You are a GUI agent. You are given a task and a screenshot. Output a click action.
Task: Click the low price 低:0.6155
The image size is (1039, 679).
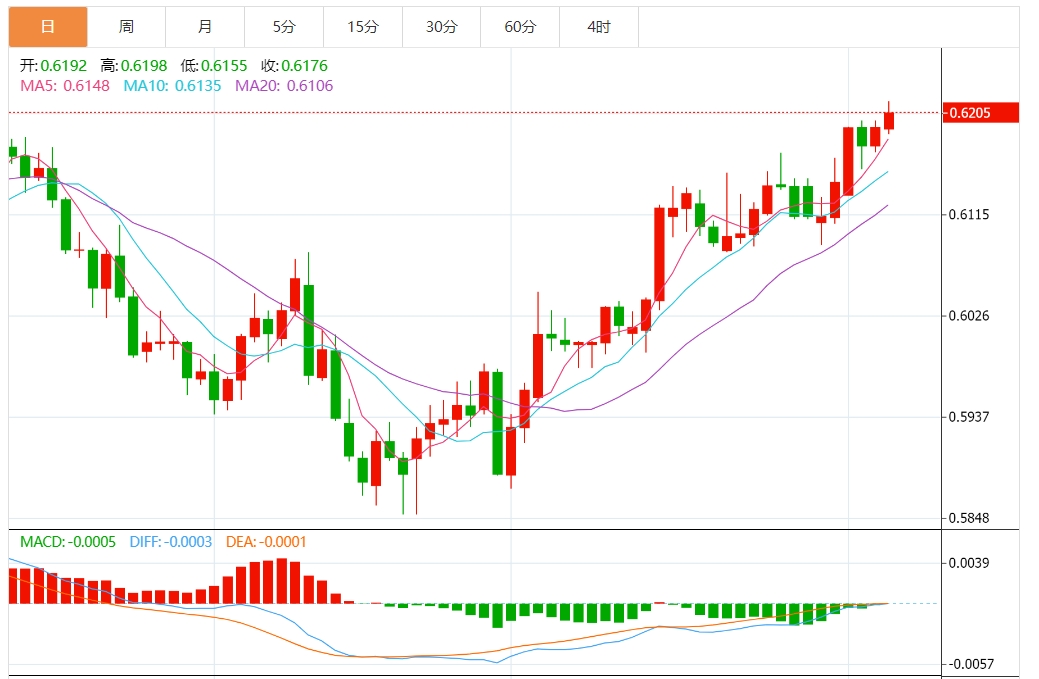click(214, 66)
